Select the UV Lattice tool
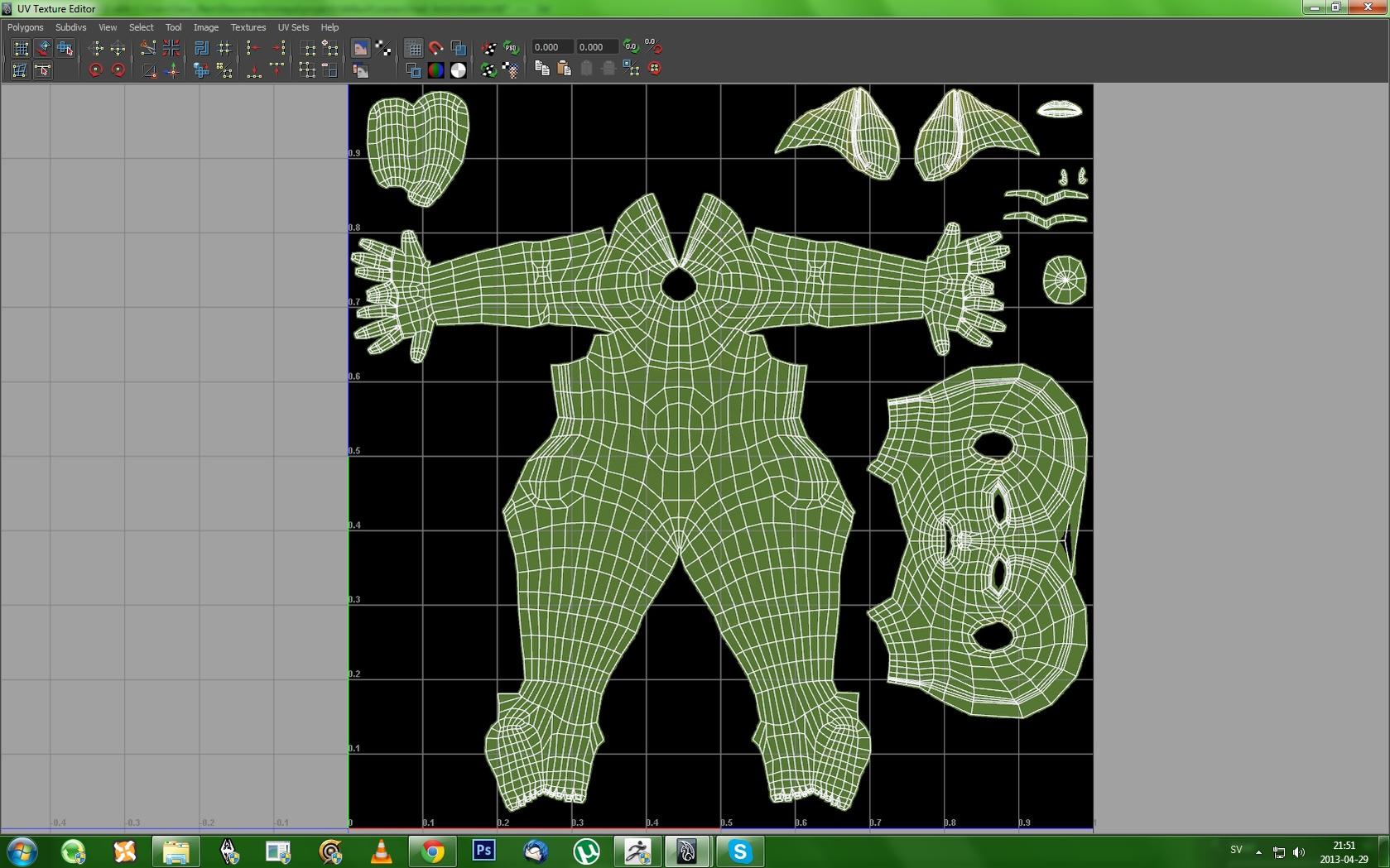The image size is (1390, 868). pos(20,48)
